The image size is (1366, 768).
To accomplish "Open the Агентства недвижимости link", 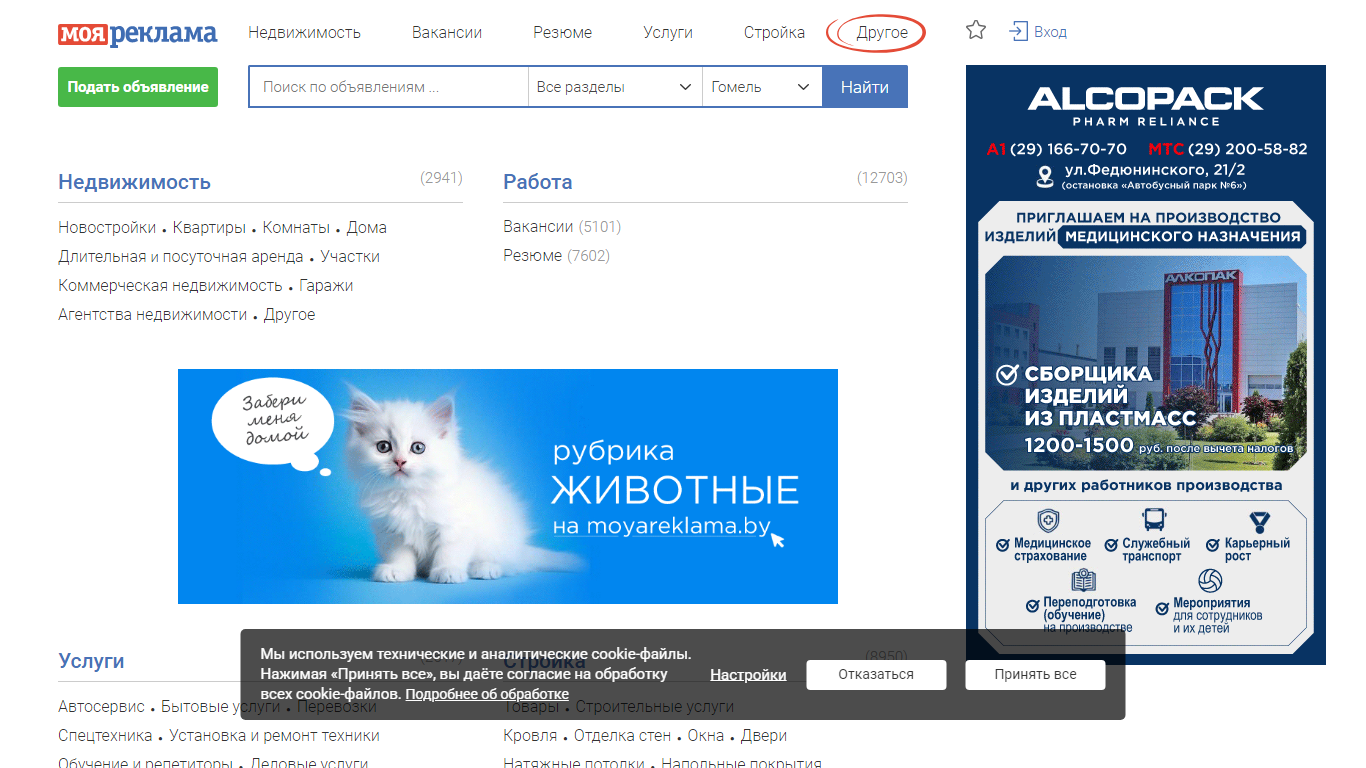I will pos(152,314).
